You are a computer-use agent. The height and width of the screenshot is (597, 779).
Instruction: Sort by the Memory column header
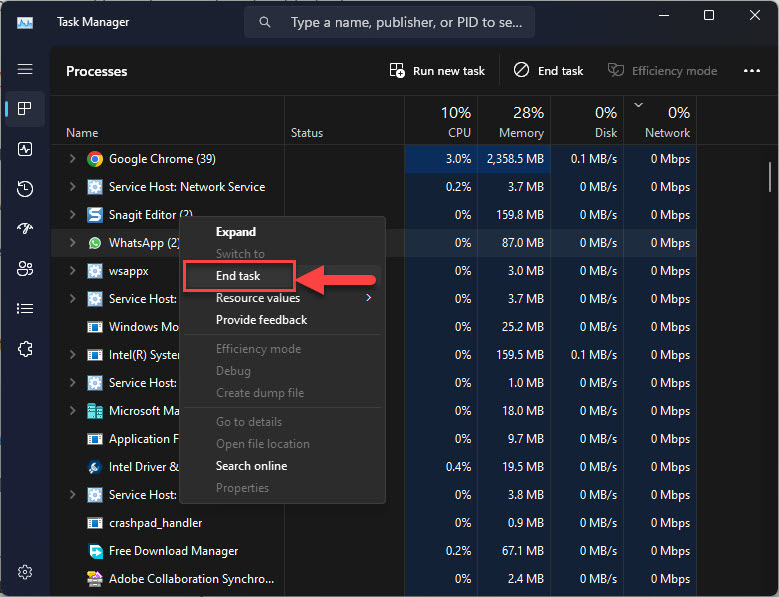[x=514, y=121]
